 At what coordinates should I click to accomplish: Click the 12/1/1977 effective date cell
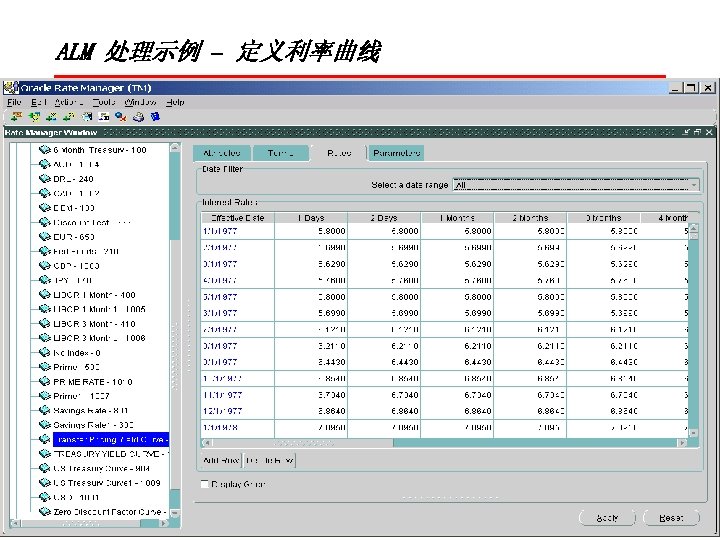(x=237, y=411)
